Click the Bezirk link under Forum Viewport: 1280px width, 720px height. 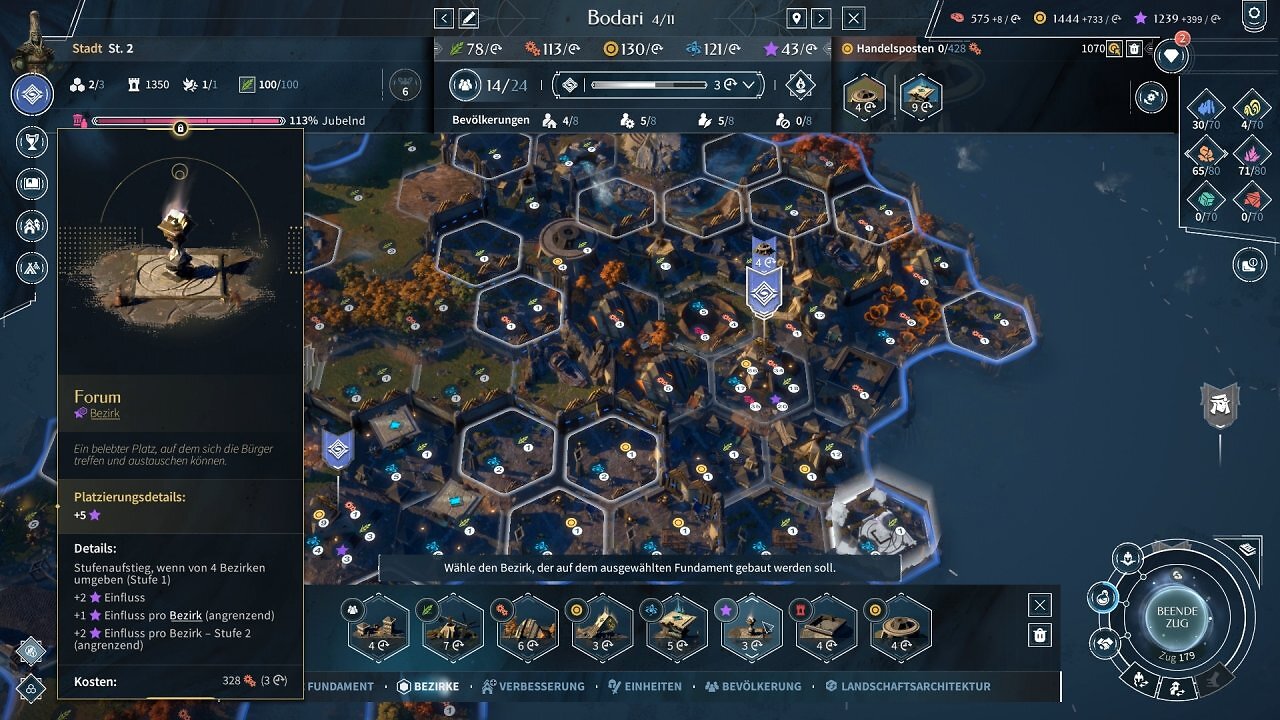(x=105, y=413)
